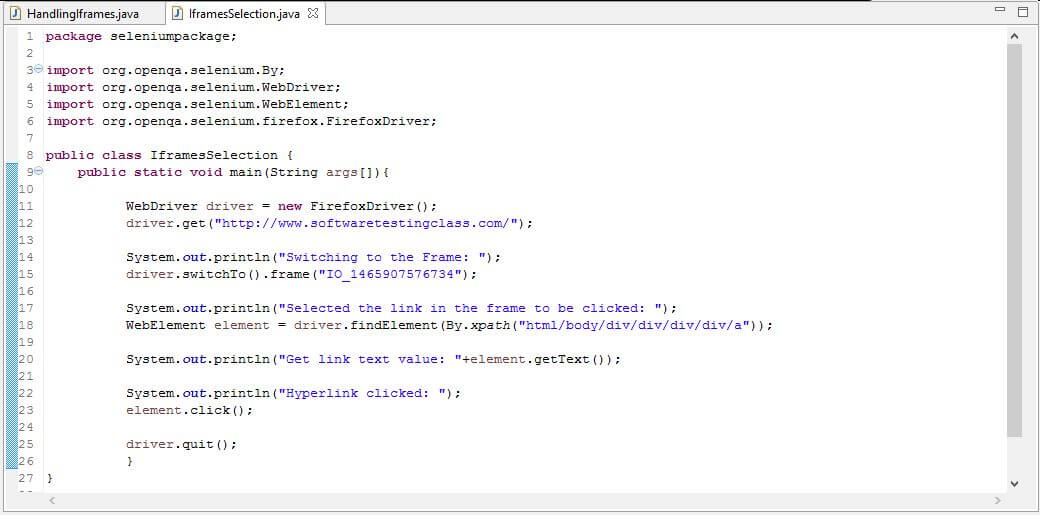Click the Java file icon on HandlingIframes.java tab

15,13
